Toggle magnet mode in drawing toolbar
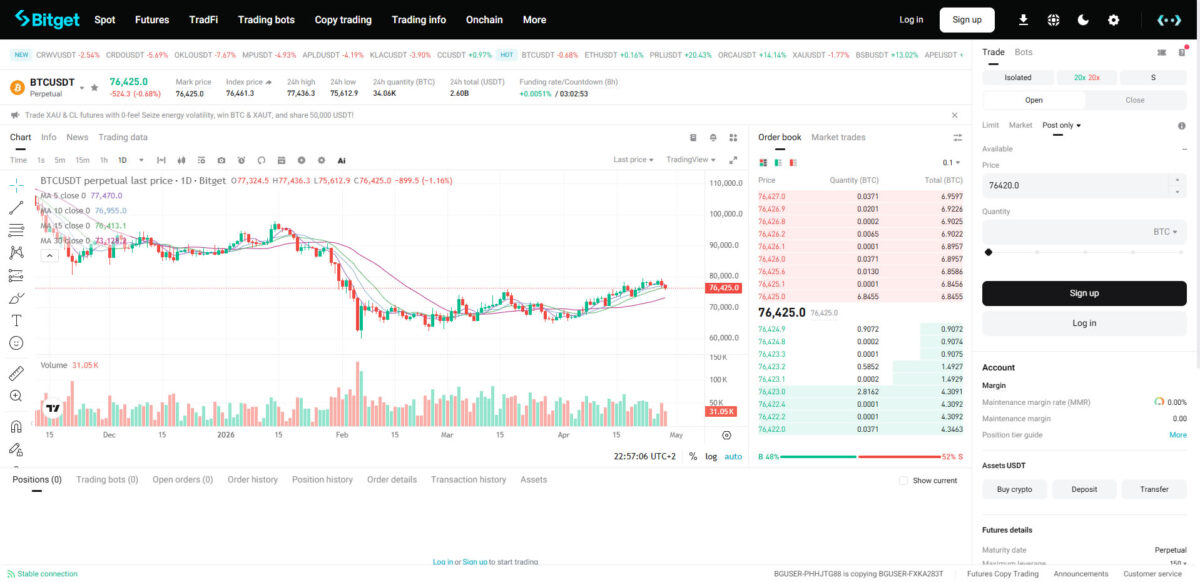Image resolution: width=1200 pixels, height=582 pixels. pyautogui.click(x=16, y=426)
